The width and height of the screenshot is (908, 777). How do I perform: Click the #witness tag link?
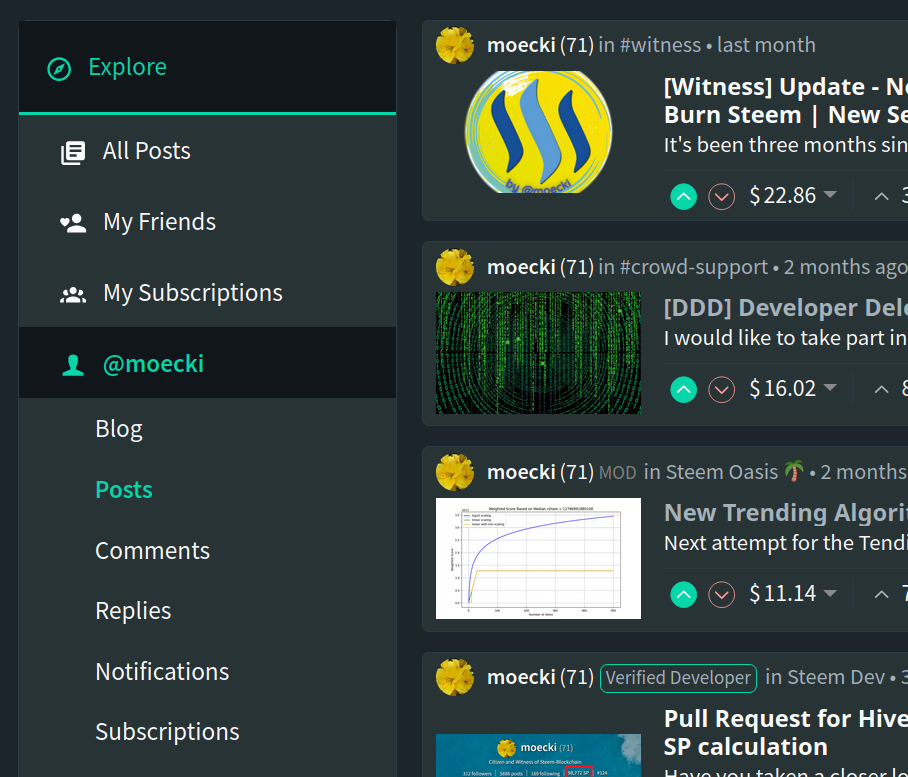tap(660, 45)
